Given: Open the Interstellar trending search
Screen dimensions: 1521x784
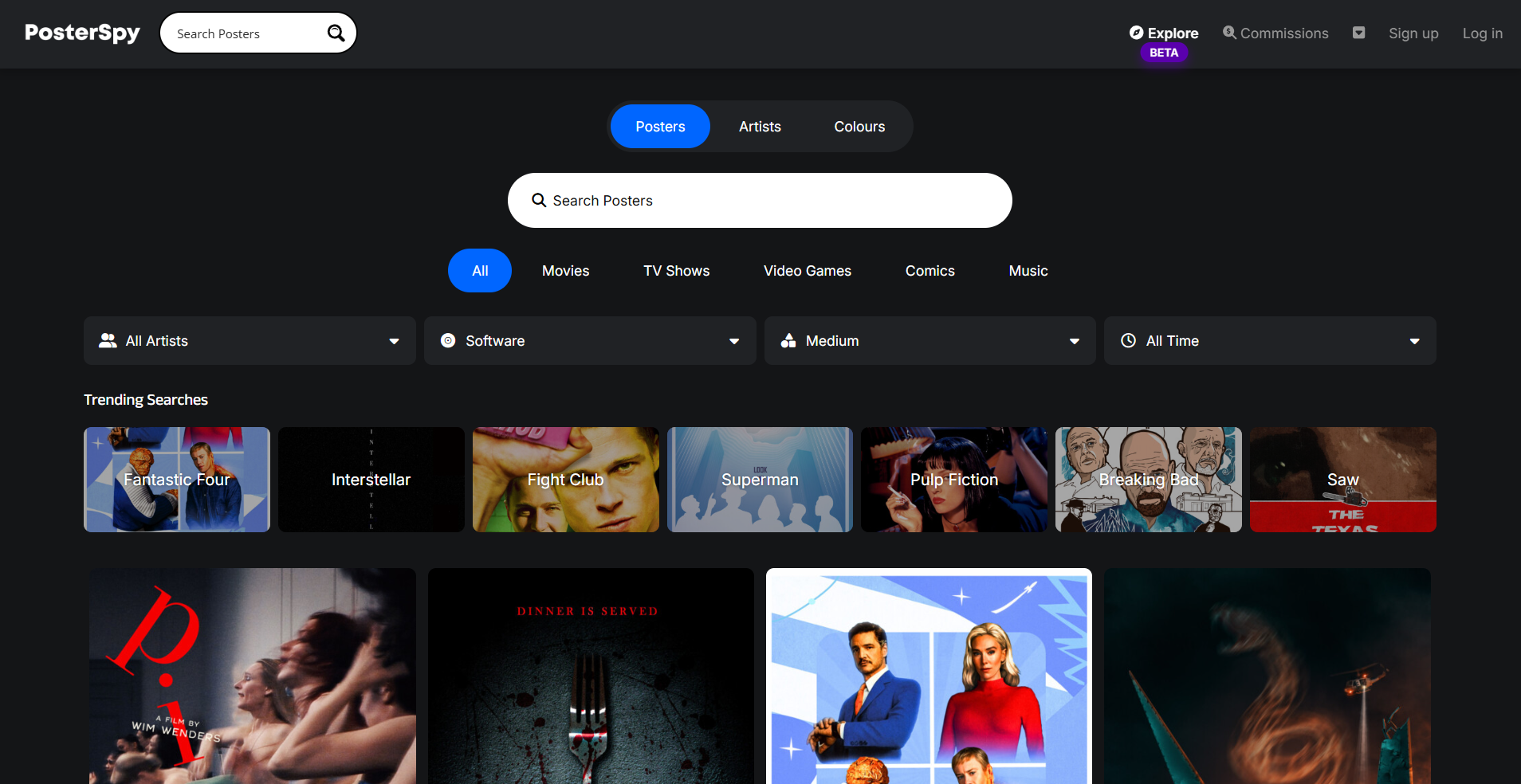Looking at the screenshot, I should click(x=371, y=480).
